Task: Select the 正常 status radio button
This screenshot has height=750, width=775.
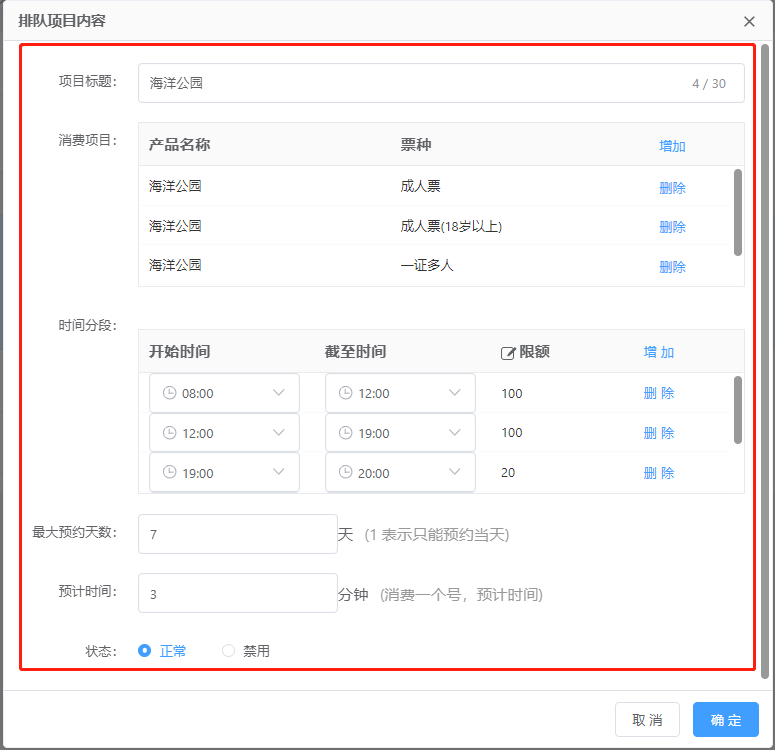Action: (x=145, y=651)
